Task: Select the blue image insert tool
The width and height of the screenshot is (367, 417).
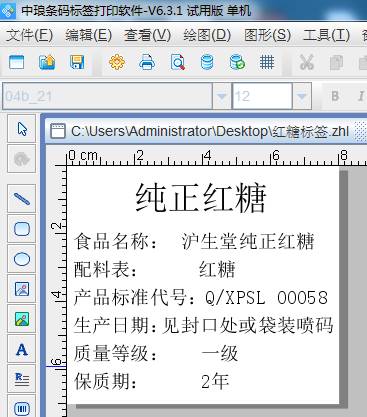Action: tap(22, 289)
